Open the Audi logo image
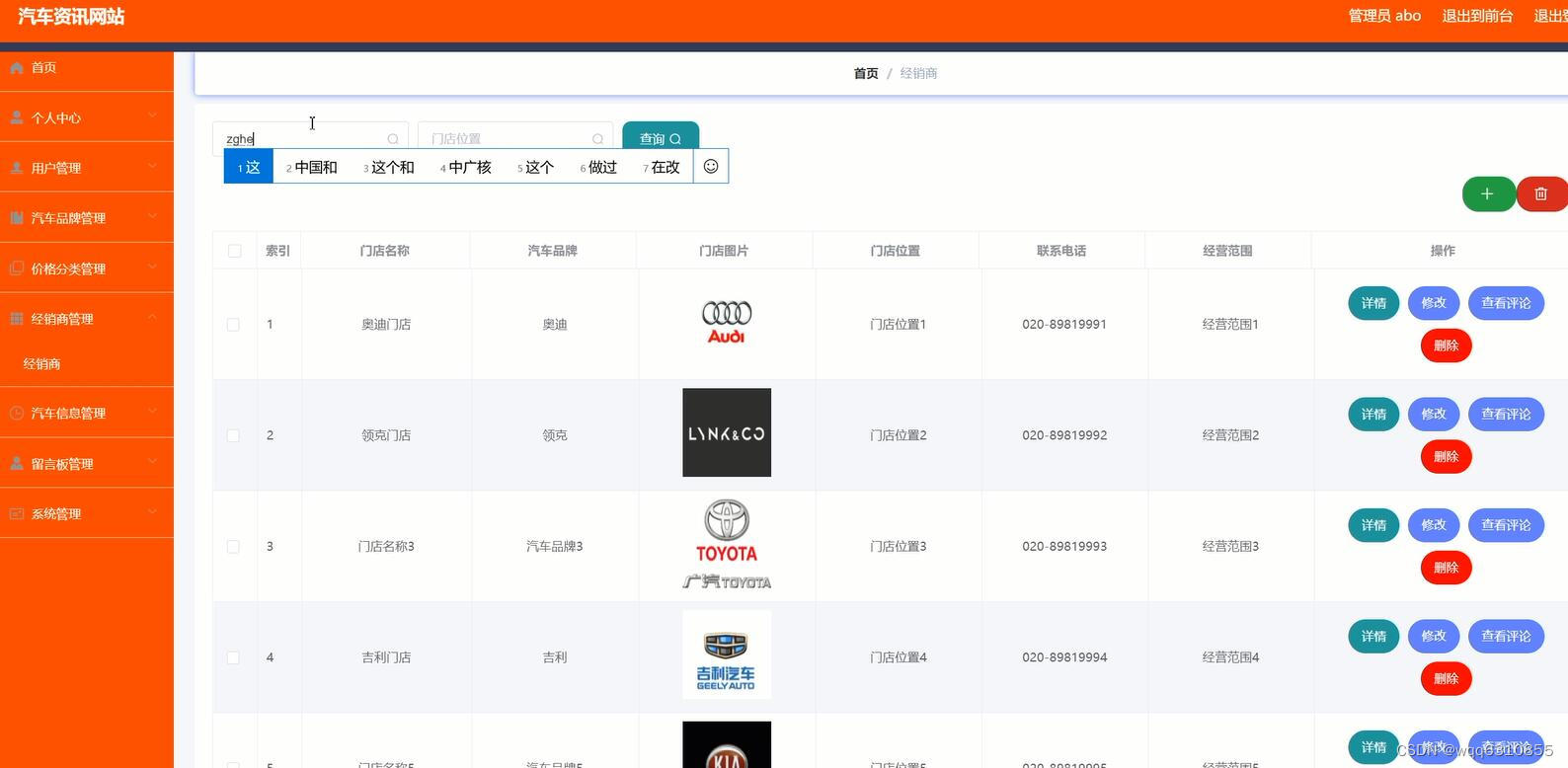This screenshot has height=768, width=1568. [727, 323]
